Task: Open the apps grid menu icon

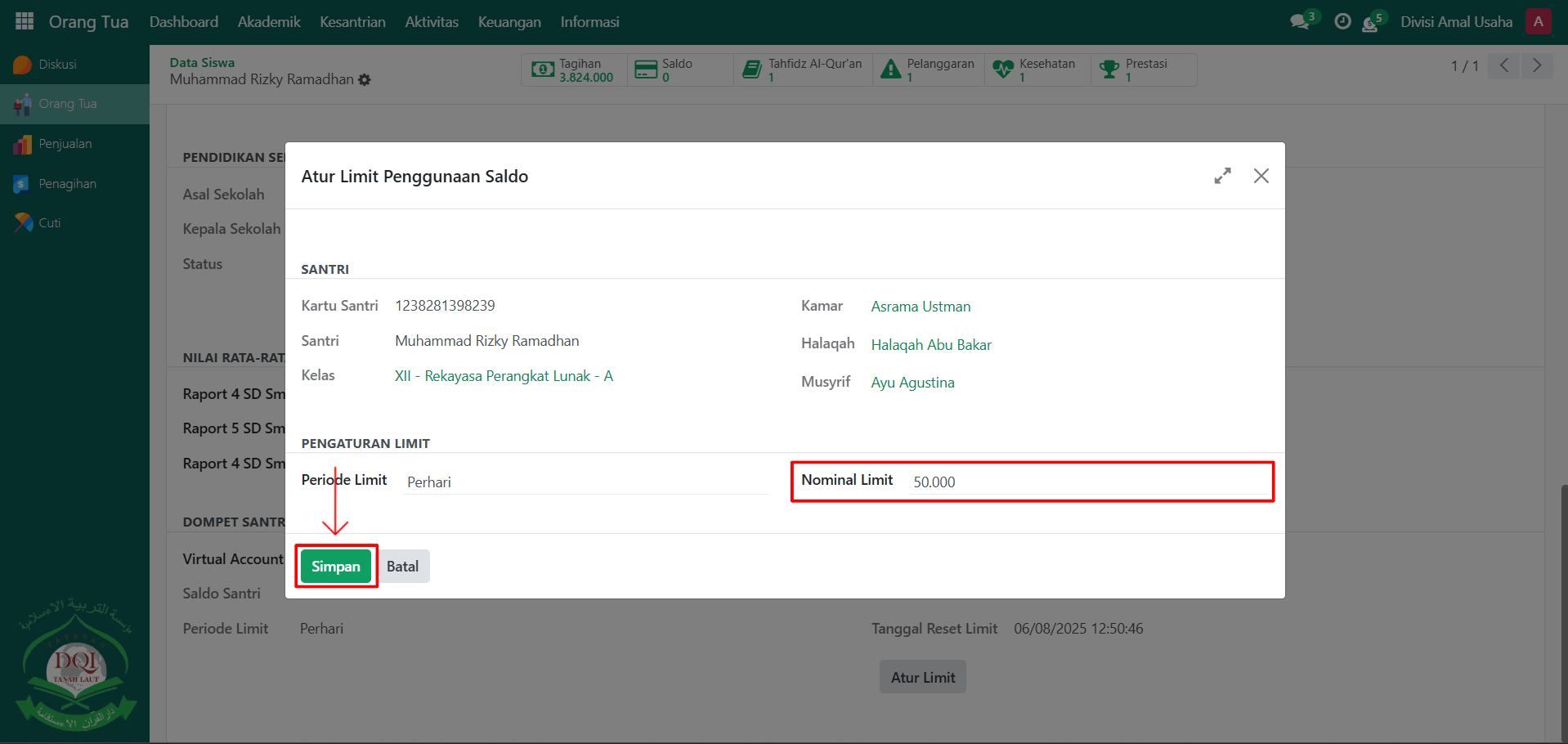Action: point(25,21)
